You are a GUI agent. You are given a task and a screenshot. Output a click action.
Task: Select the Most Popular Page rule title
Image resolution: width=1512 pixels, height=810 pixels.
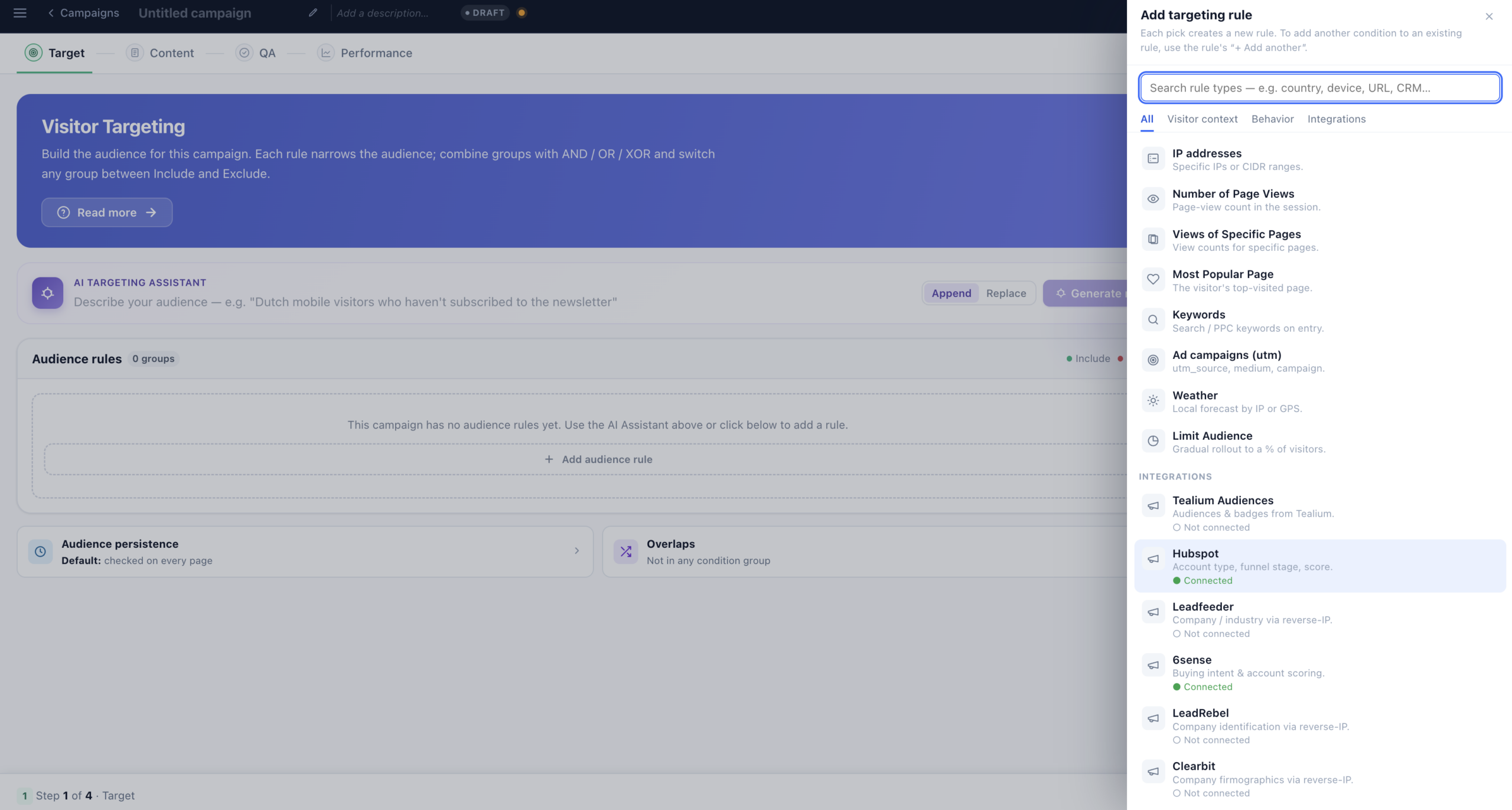click(x=1223, y=275)
